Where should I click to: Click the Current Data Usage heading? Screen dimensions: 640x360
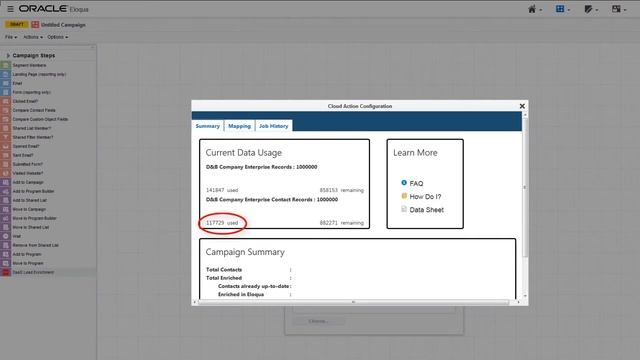click(x=244, y=153)
